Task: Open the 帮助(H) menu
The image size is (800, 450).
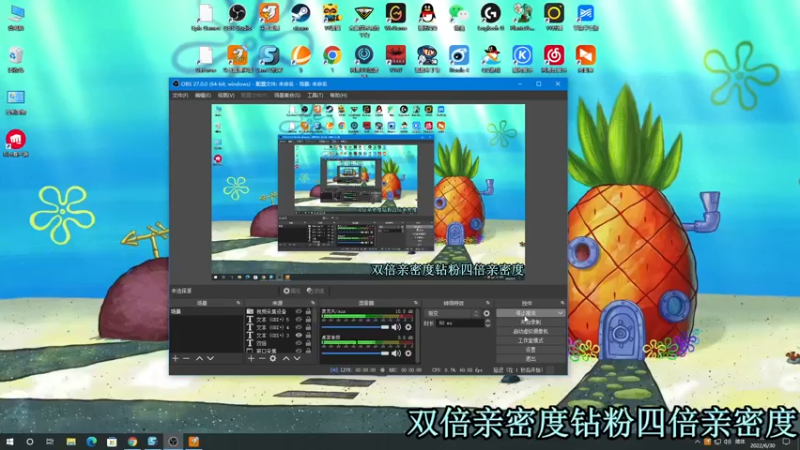Action: tap(338, 95)
